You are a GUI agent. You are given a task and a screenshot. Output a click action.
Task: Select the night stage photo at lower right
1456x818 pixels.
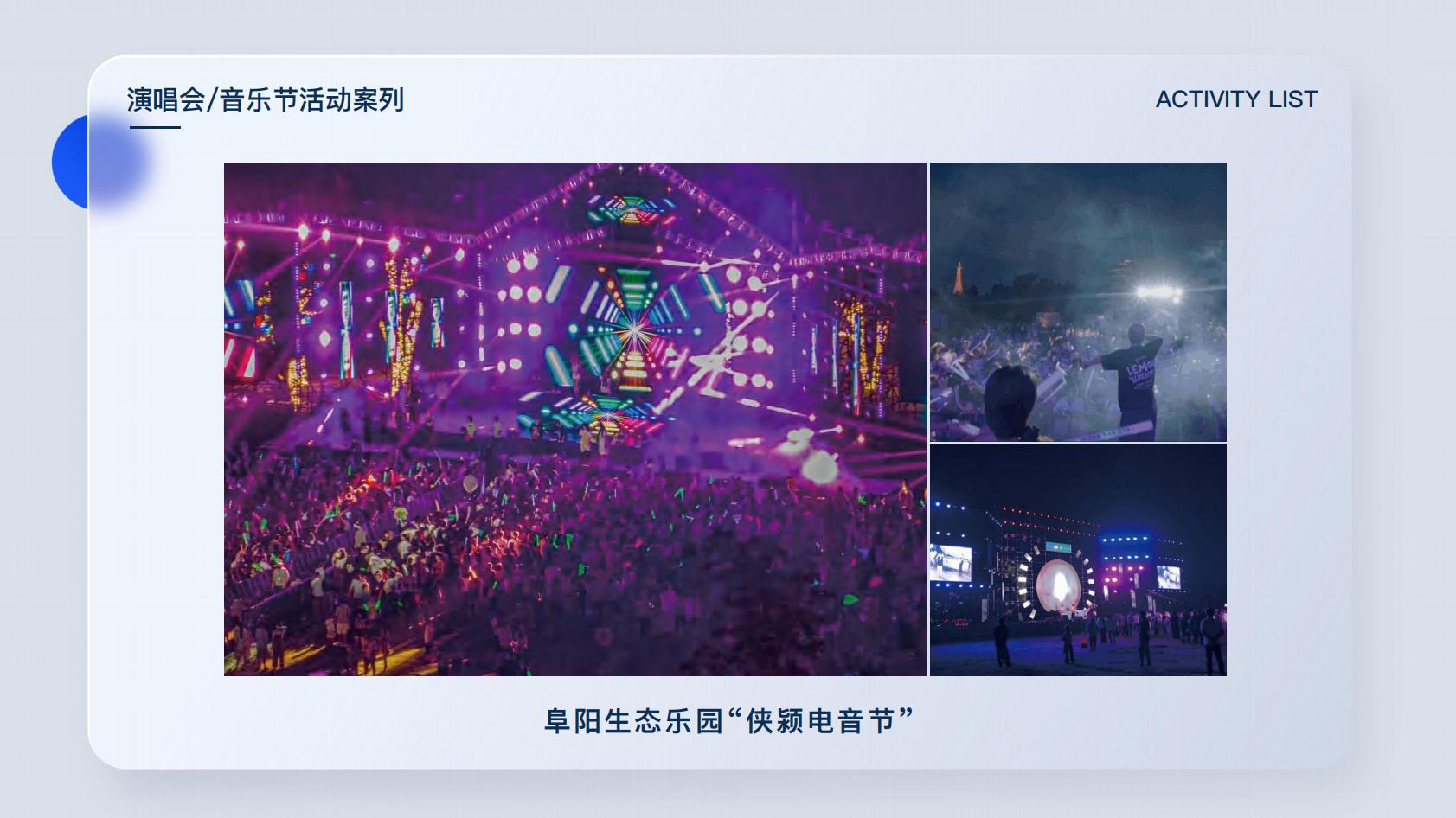[x=1078, y=560]
